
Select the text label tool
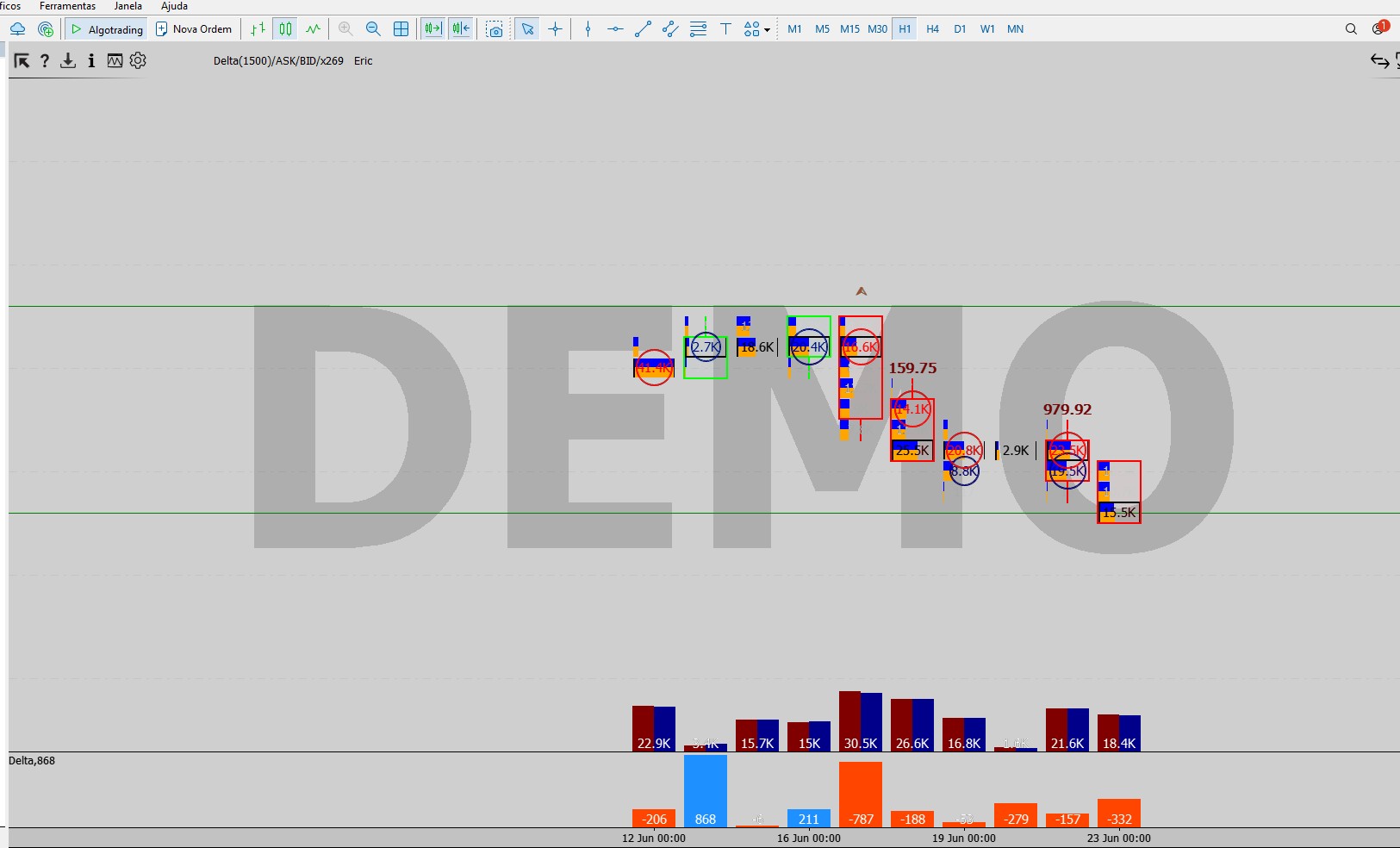pyautogui.click(x=726, y=29)
